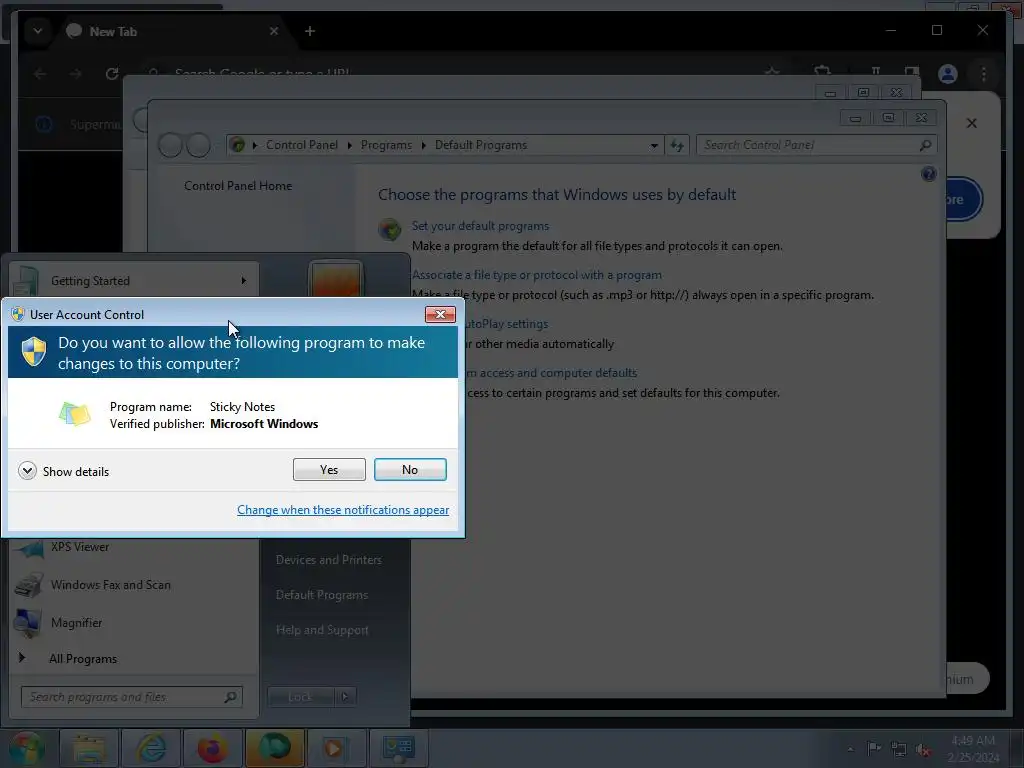Click Control Panel in the breadcrumb path
This screenshot has width=1024, height=768.
pyautogui.click(x=302, y=145)
